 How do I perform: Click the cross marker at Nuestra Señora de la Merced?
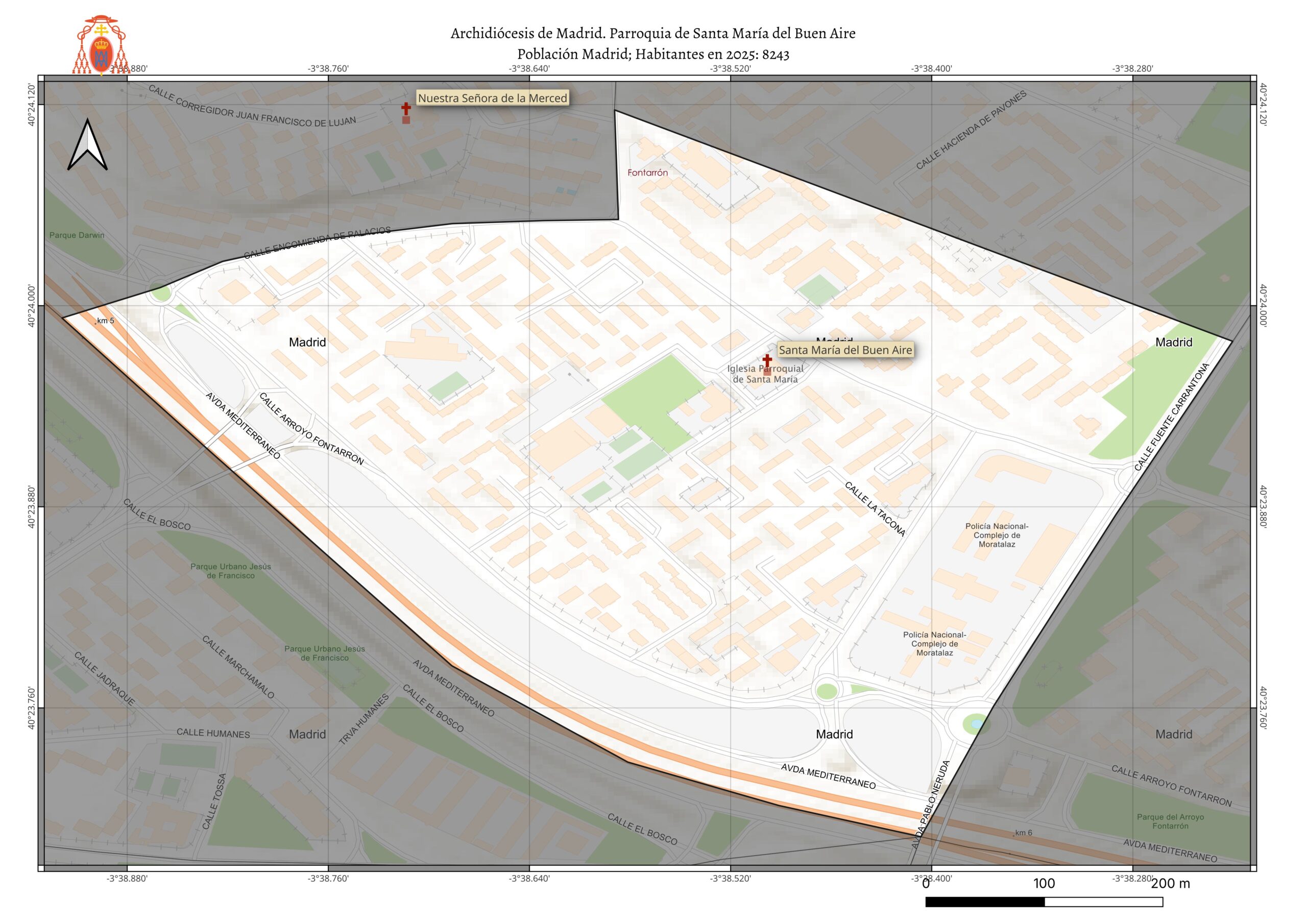pyautogui.click(x=406, y=109)
